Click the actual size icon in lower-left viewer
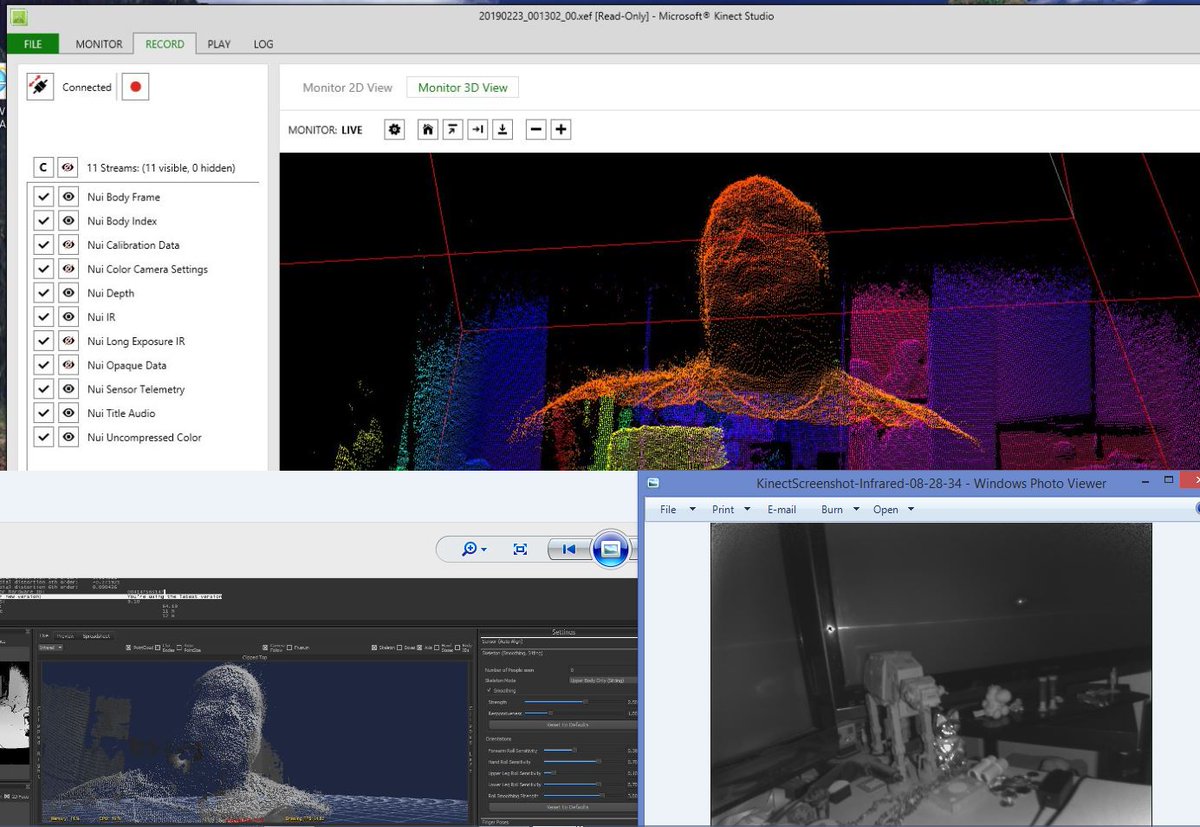1200x827 pixels. pyautogui.click(x=520, y=549)
